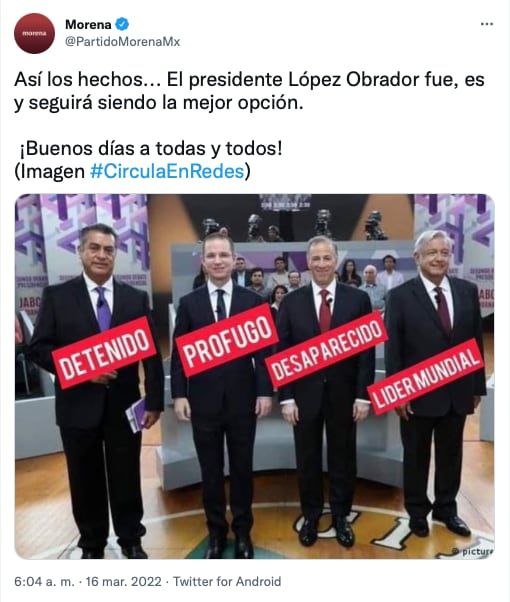This screenshot has height=602, width=510.
Task: Click the red tie on the DESAPARECIDO man
Action: click(325, 310)
